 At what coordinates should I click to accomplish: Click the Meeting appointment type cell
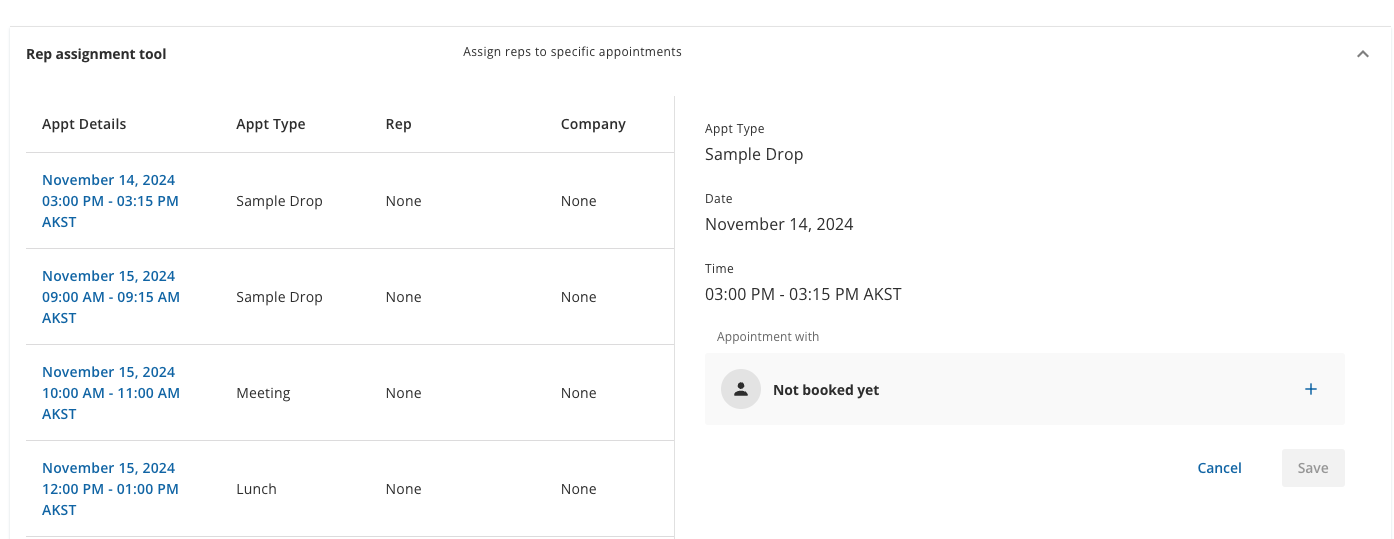[x=263, y=393]
